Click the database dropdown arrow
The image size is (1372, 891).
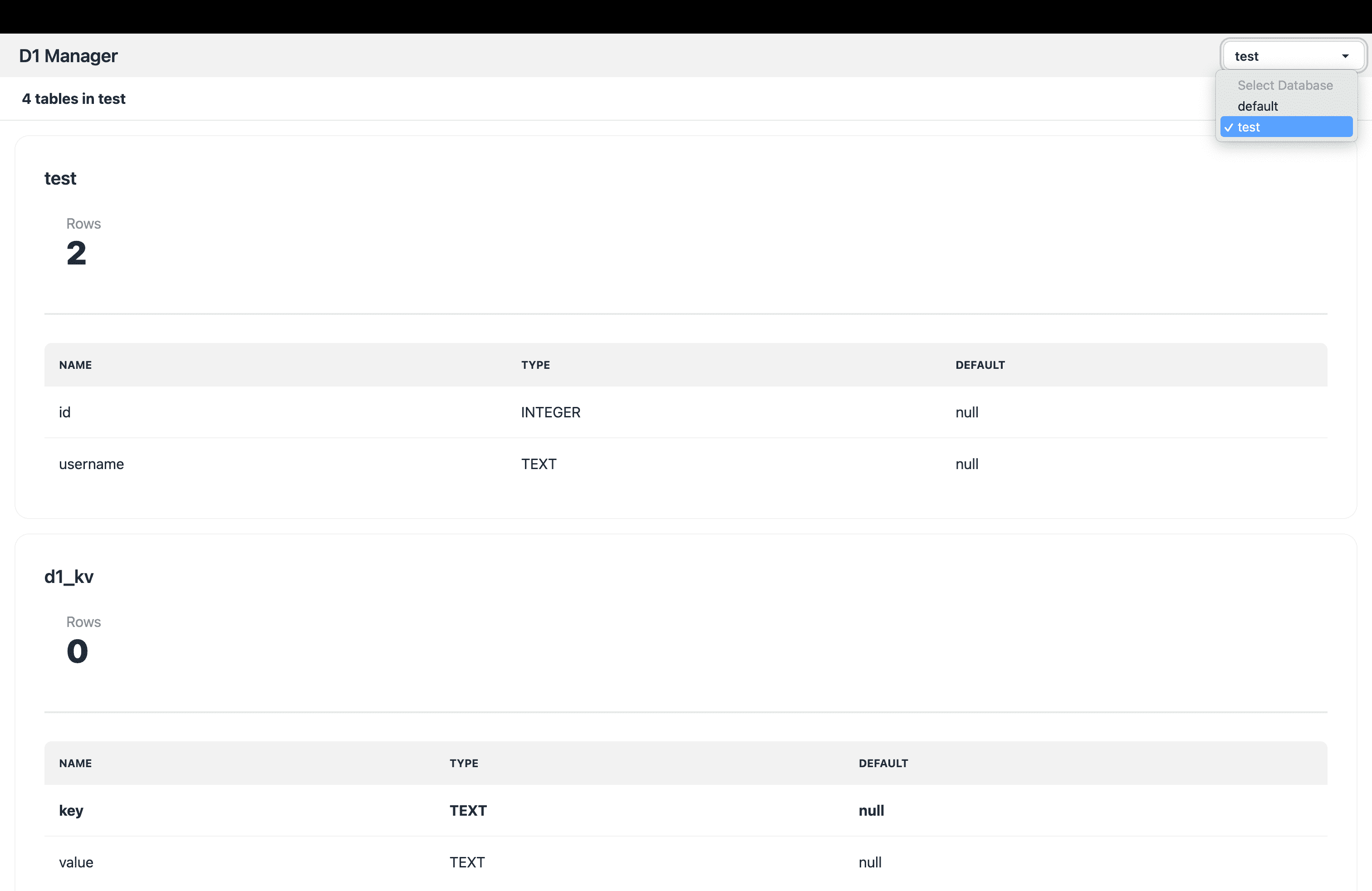pos(1345,56)
